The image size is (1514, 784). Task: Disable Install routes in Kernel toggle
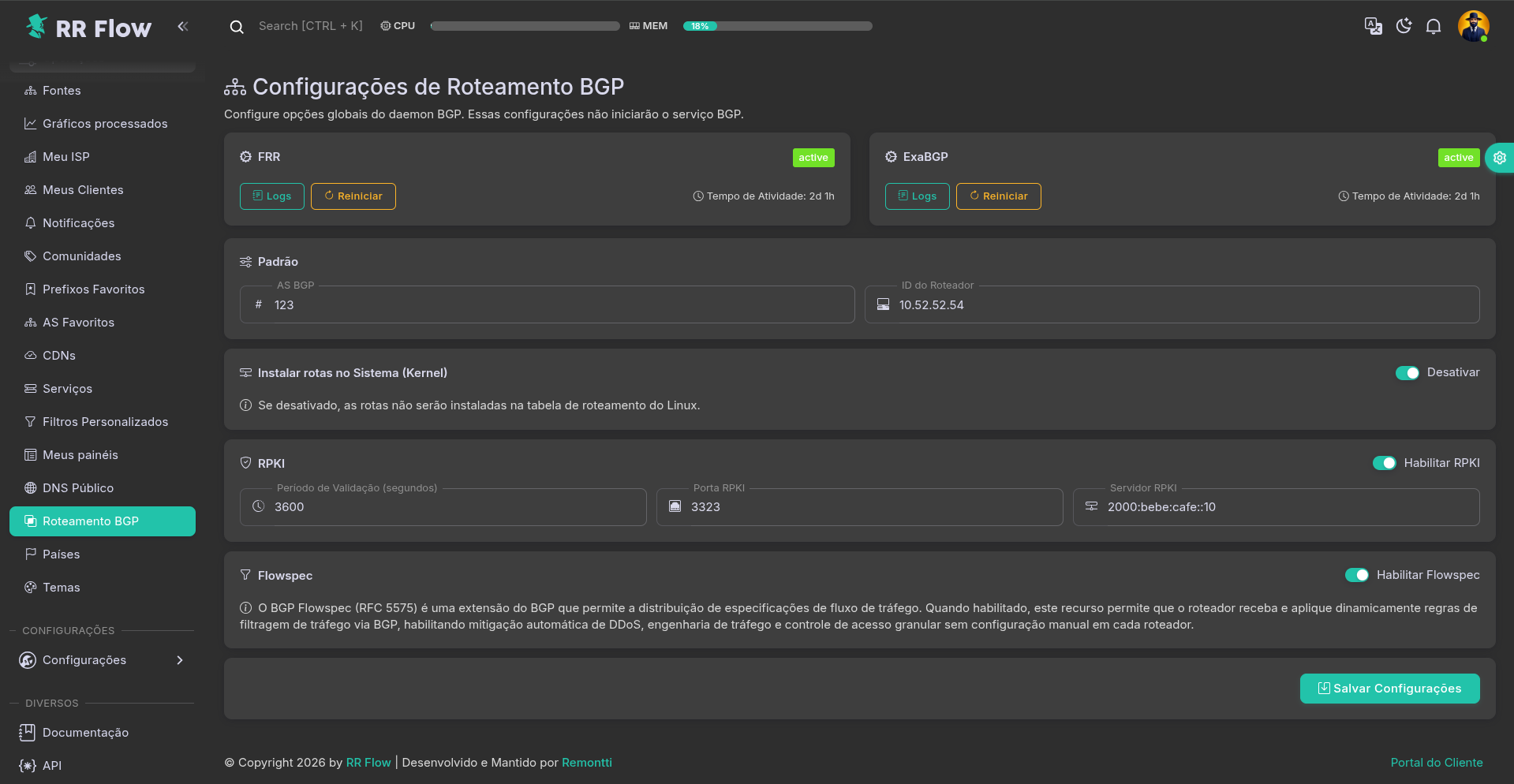click(1407, 373)
